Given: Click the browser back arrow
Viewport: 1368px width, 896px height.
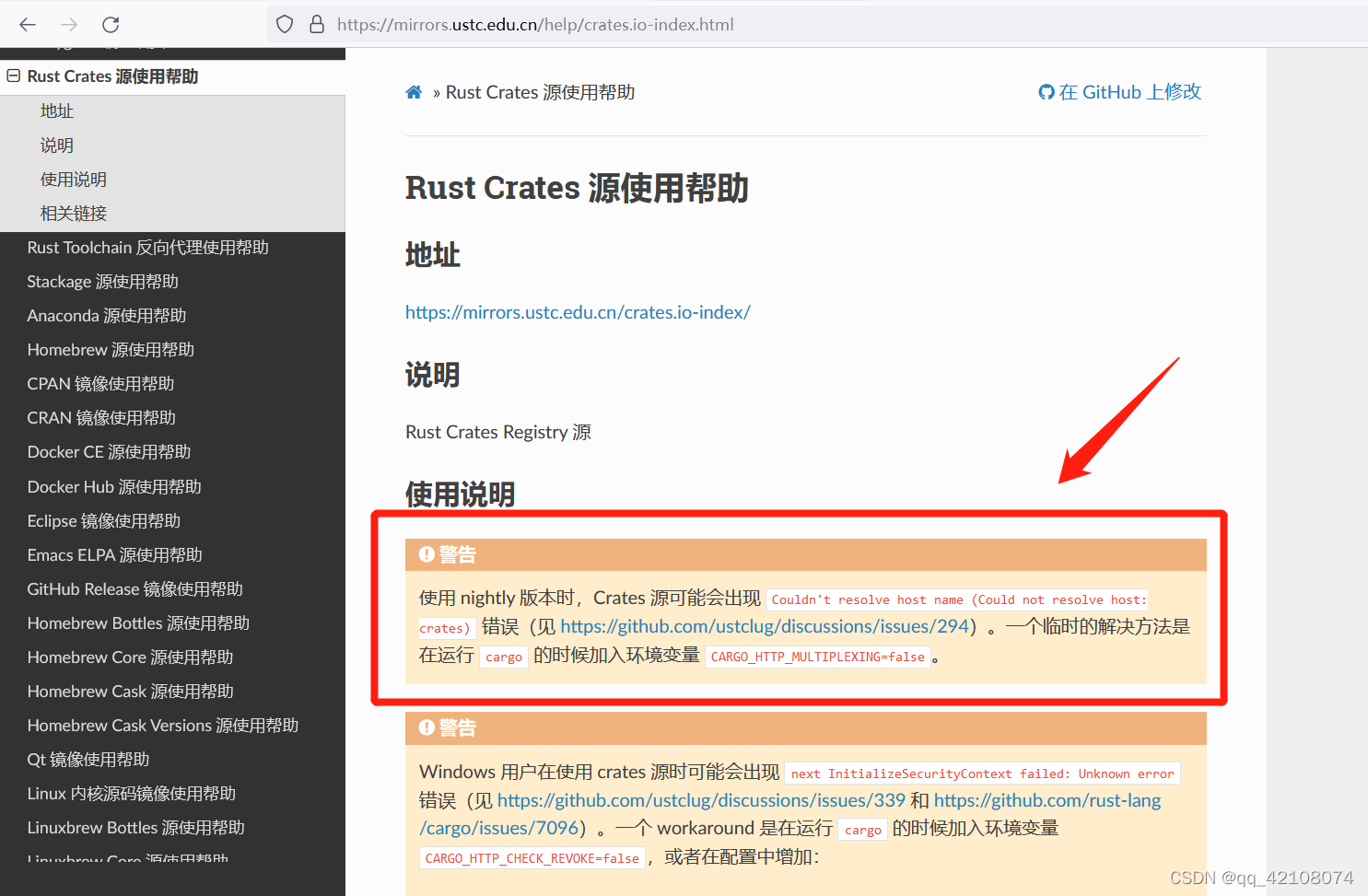Looking at the screenshot, I should tap(27, 25).
